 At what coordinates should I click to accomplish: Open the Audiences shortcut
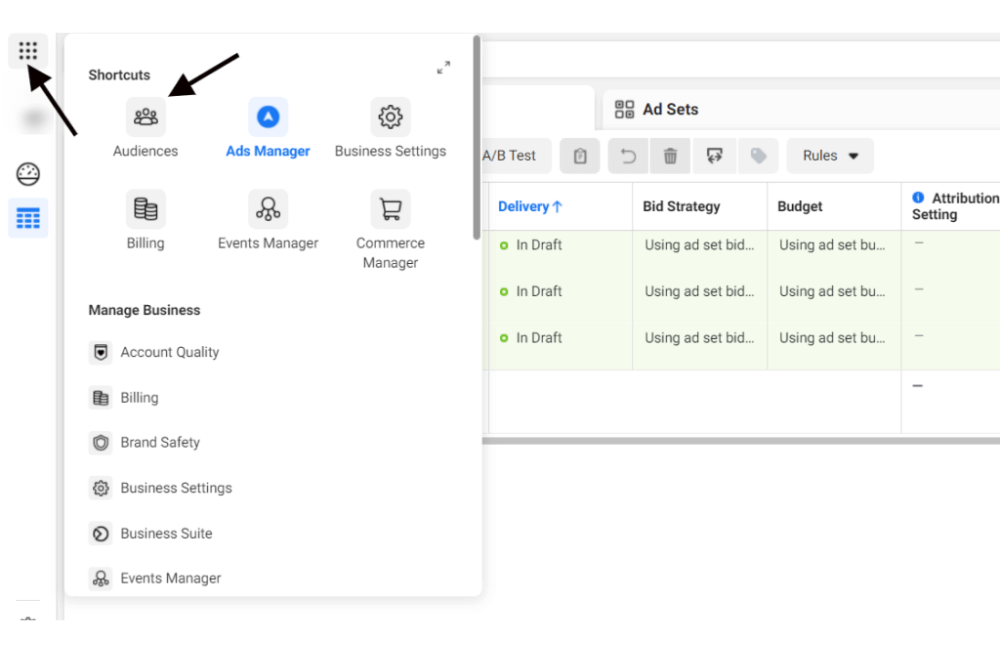pyautogui.click(x=146, y=117)
